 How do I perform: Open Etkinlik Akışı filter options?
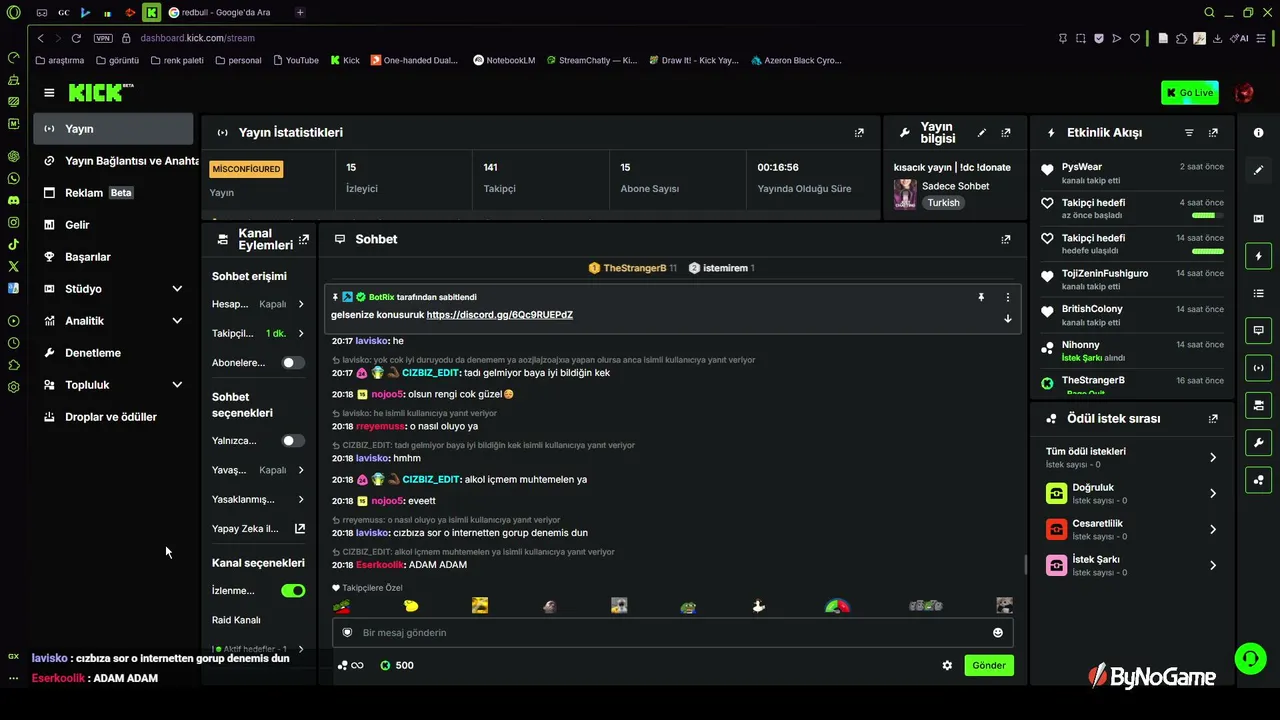(x=1189, y=133)
